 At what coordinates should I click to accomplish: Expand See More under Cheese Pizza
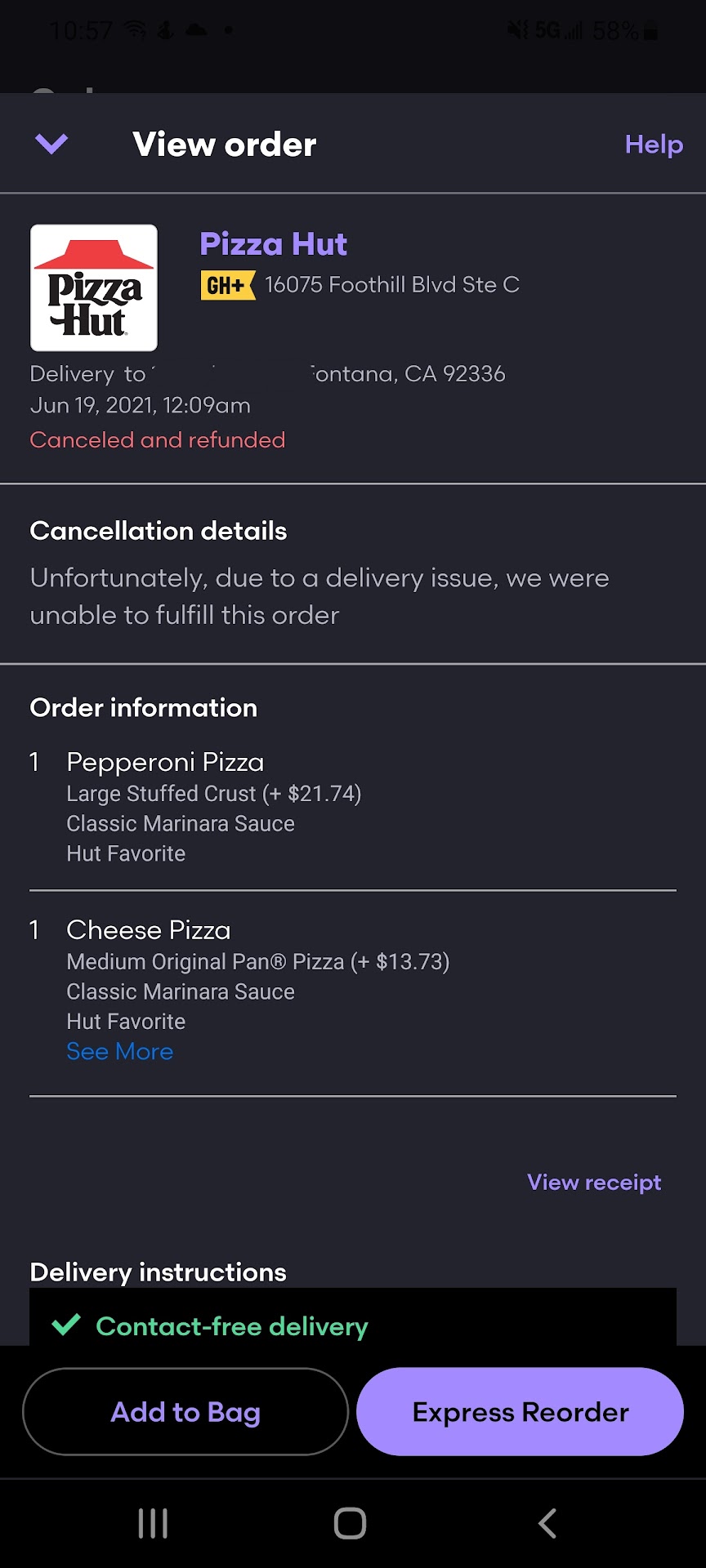[119, 1051]
